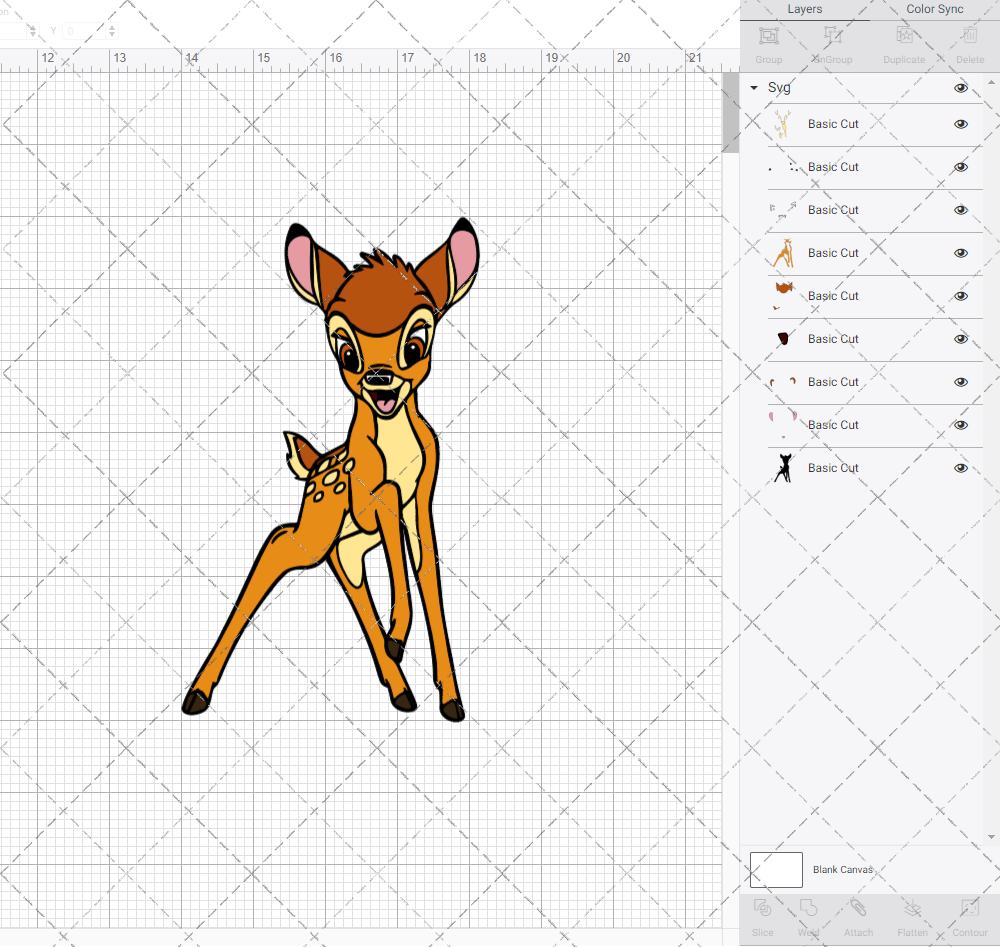This screenshot has width=1000, height=947.
Task: Hide the orange body Basic Cut layer
Action: [961, 253]
